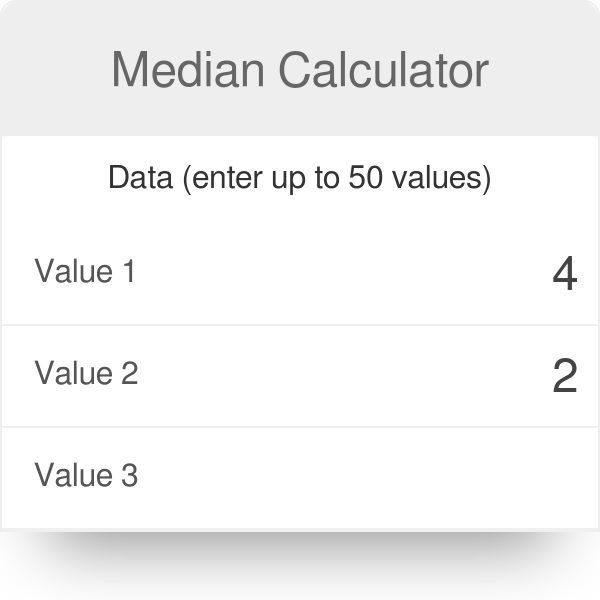This screenshot has height=600, width=600.
Task: Click the Value 2 label
Action: tap(86, 373)
